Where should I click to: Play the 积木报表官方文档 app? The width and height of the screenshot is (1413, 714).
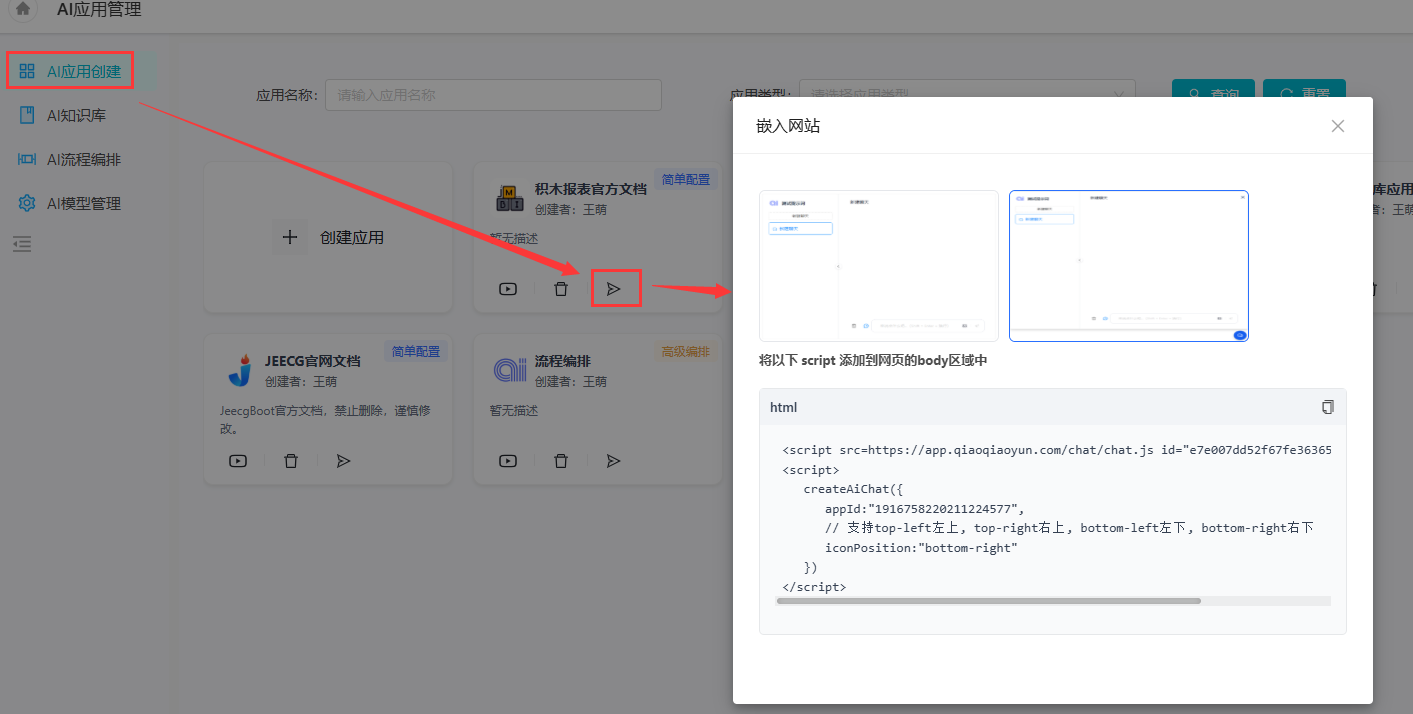pos(508,289)
